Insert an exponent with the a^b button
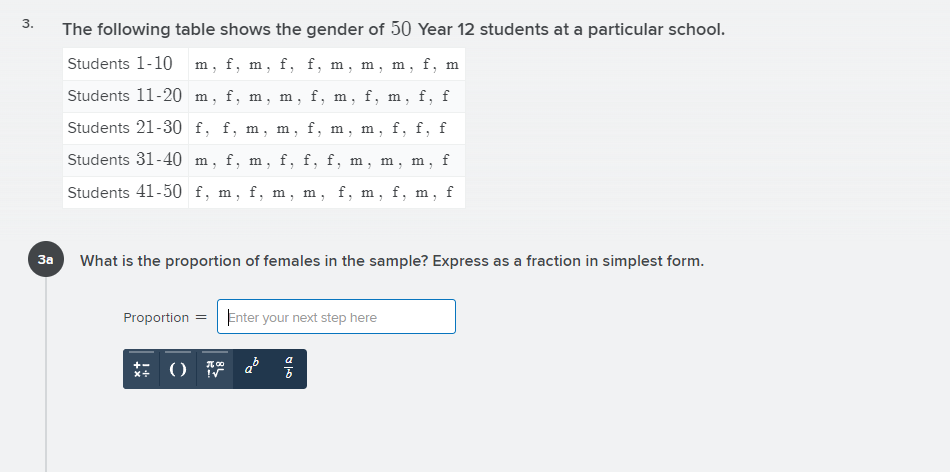Screen dimensions: 950x472 [x=251, y=369]
